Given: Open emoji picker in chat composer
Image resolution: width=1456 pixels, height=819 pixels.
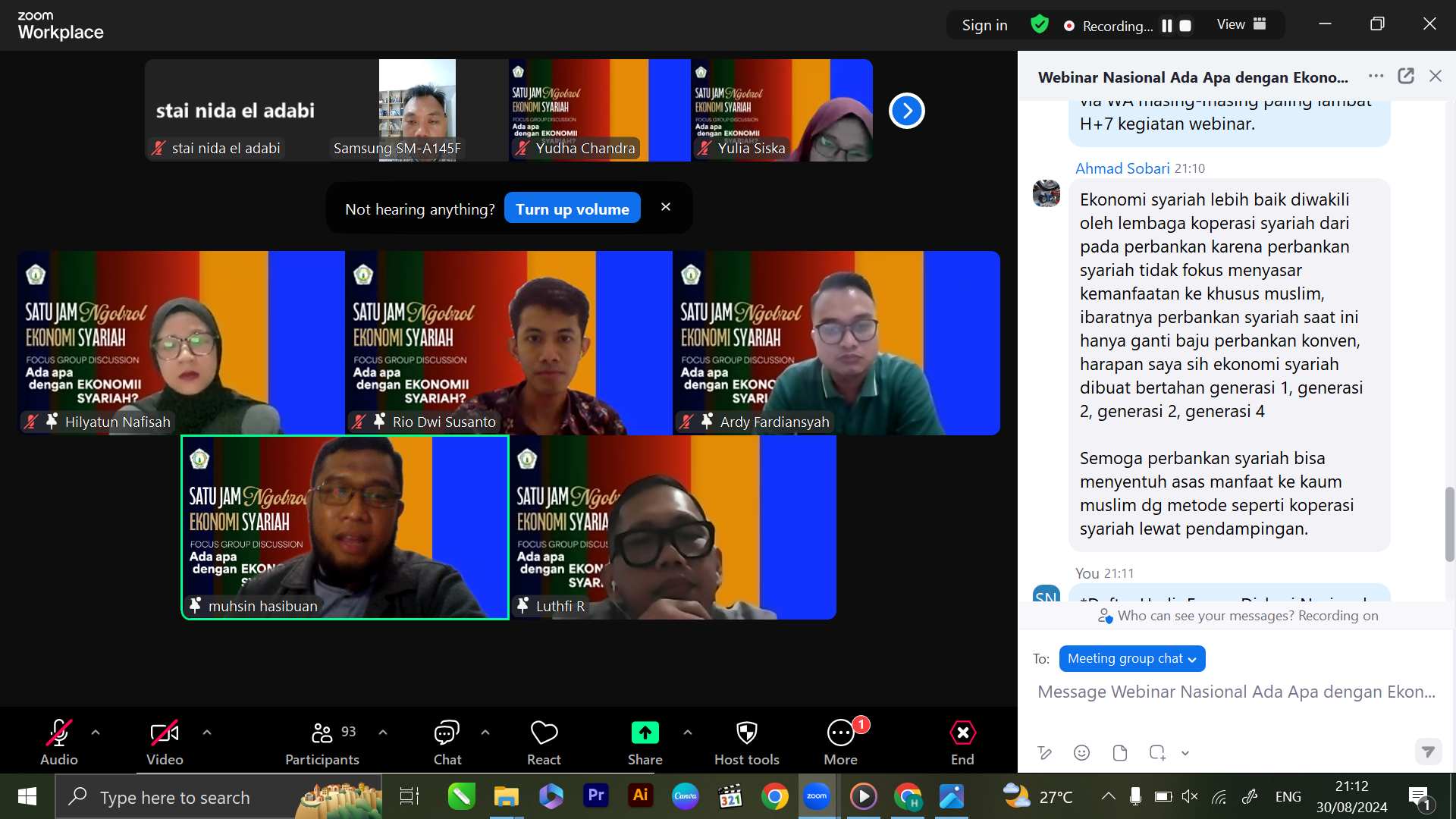Looking at the screenshot, I should click(1081, 752).
